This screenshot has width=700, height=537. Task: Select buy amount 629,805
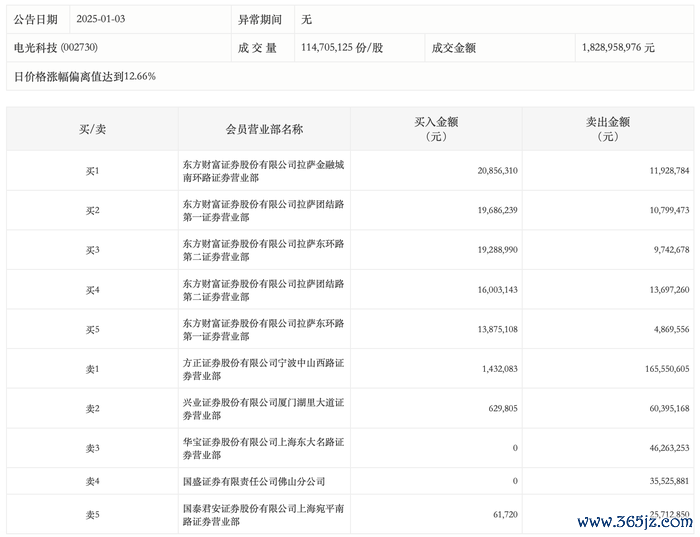click(x=503, y=408)
